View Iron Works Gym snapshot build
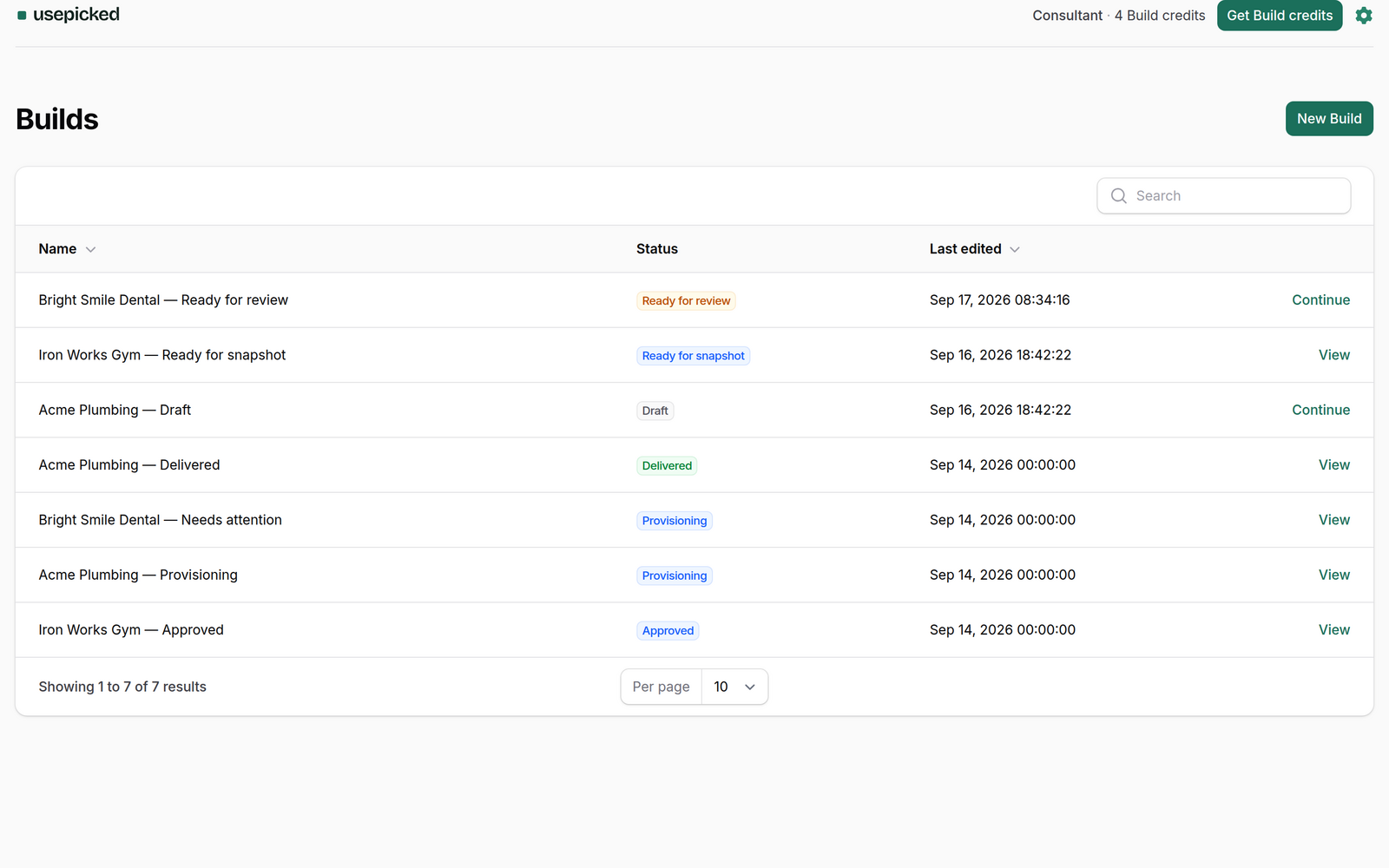Viewport: 1389px width, 868px height. (x=1334, y=355)
